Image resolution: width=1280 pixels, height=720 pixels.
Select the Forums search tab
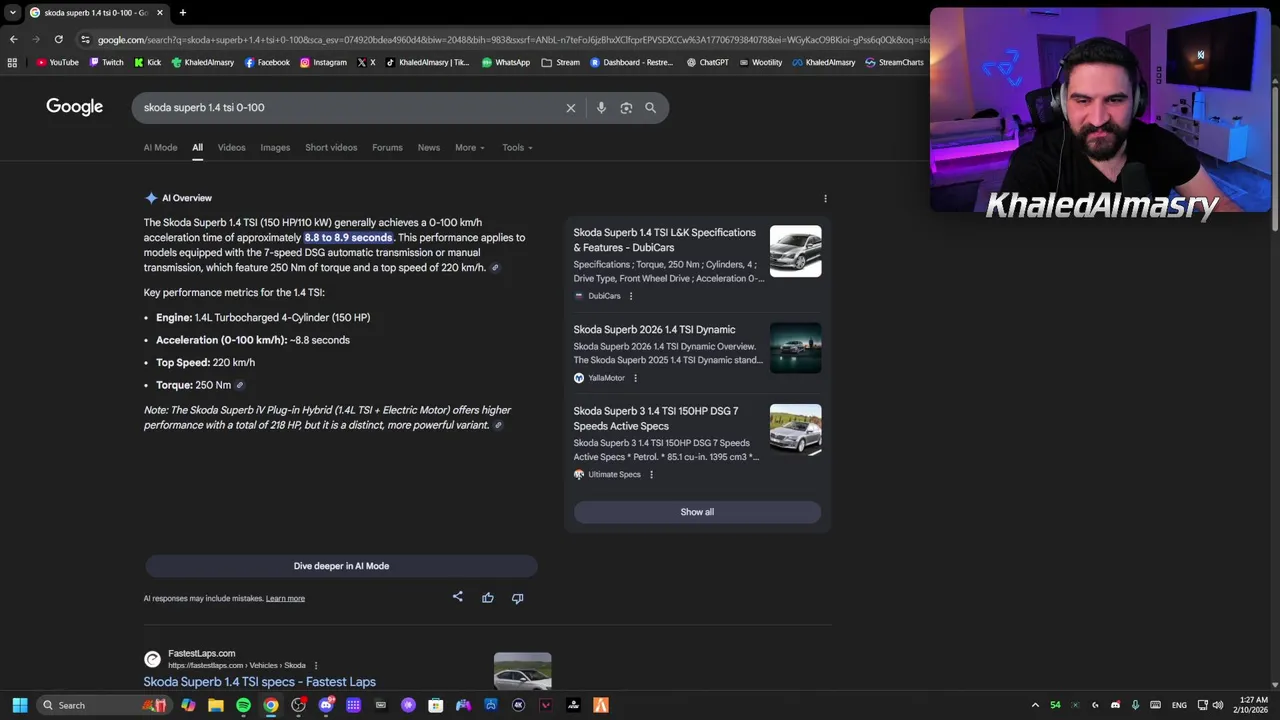(387, 147)
